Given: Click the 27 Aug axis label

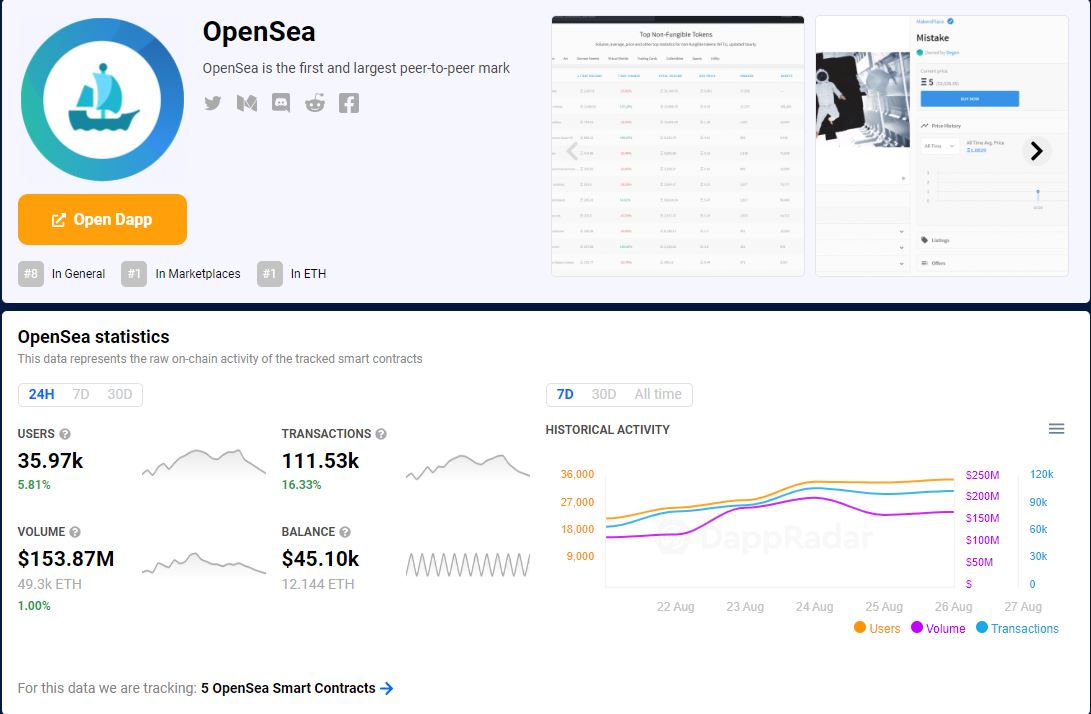Looking at the screenshot, I should 1023,607.
